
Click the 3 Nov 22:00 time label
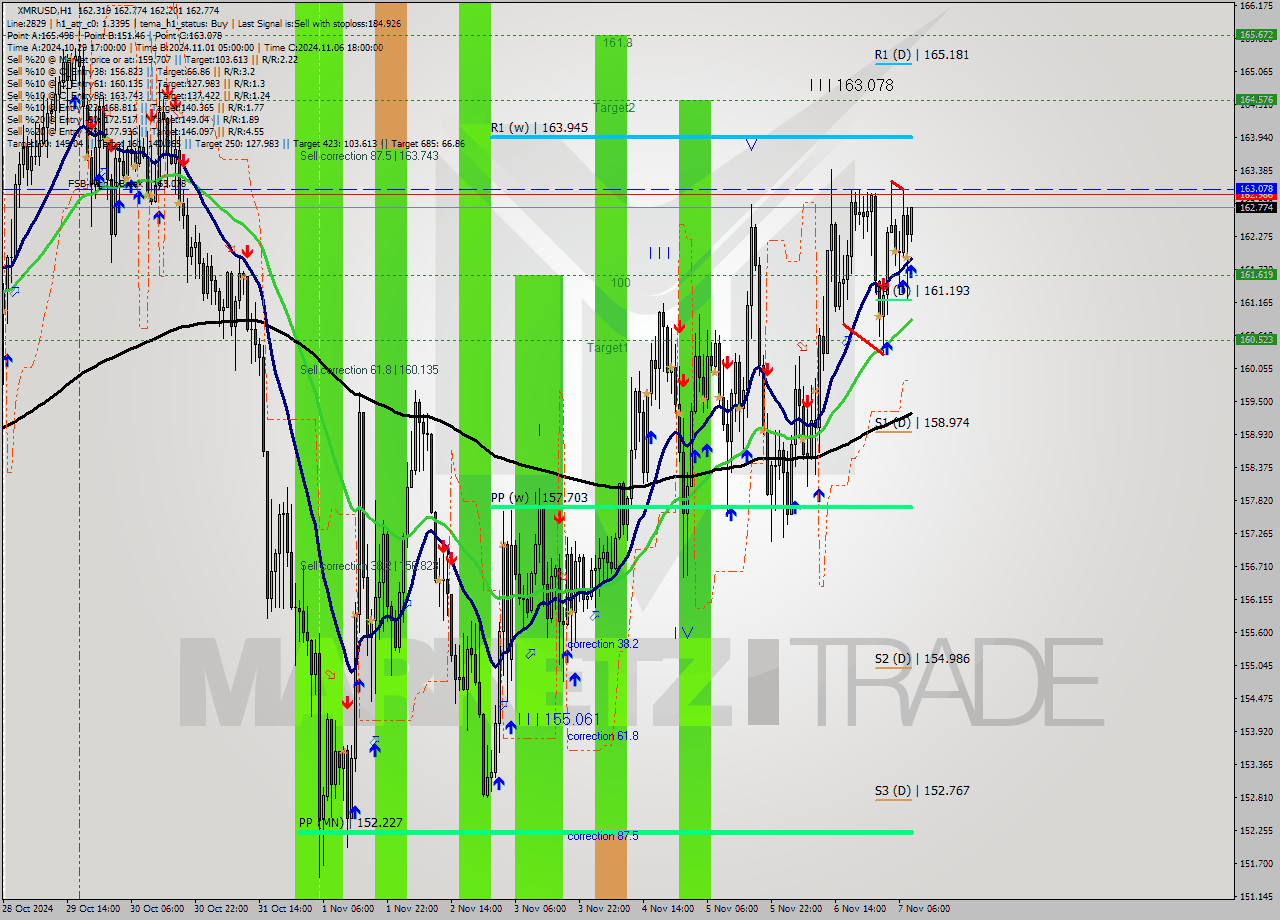point(605,909)
